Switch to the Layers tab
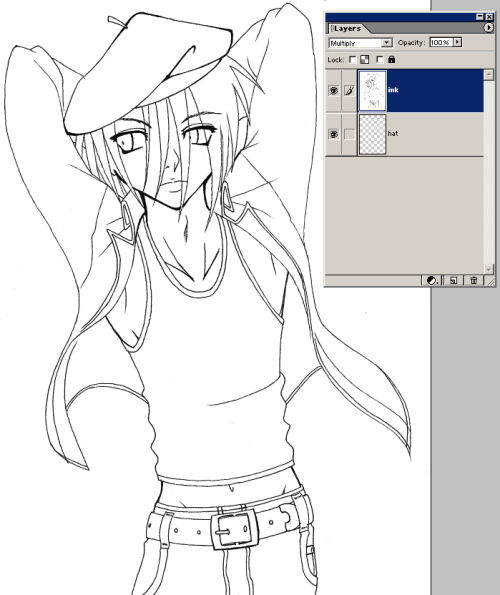The image size is (500, 595). click(347, 28)
